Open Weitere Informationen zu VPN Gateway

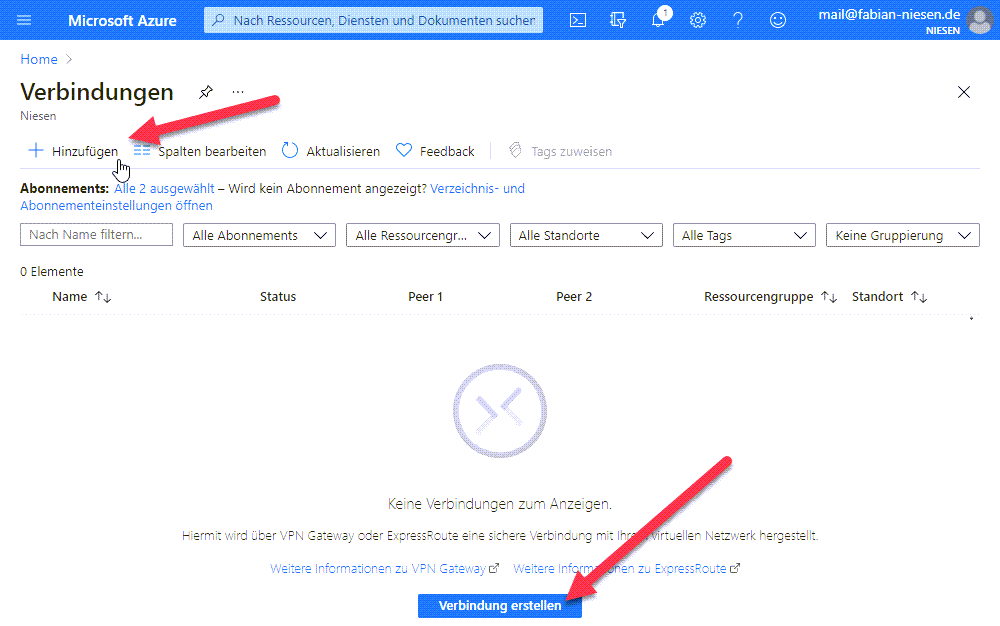click(384, 569)
